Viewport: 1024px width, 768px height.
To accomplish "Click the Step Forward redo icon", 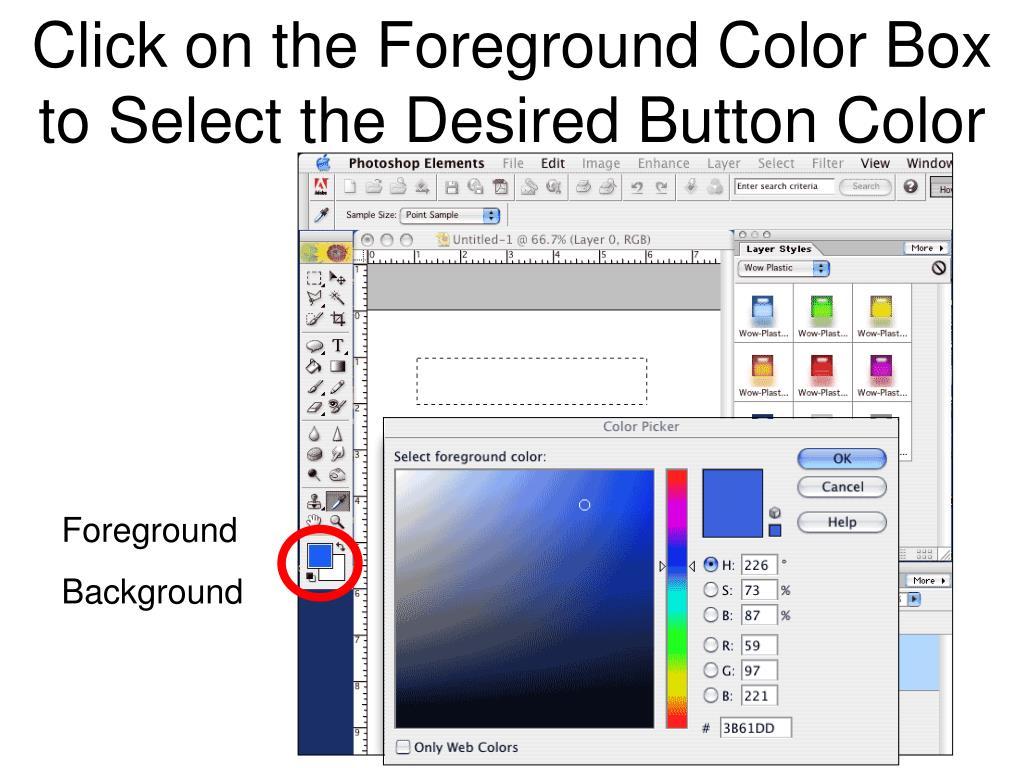I will (662, 188).
